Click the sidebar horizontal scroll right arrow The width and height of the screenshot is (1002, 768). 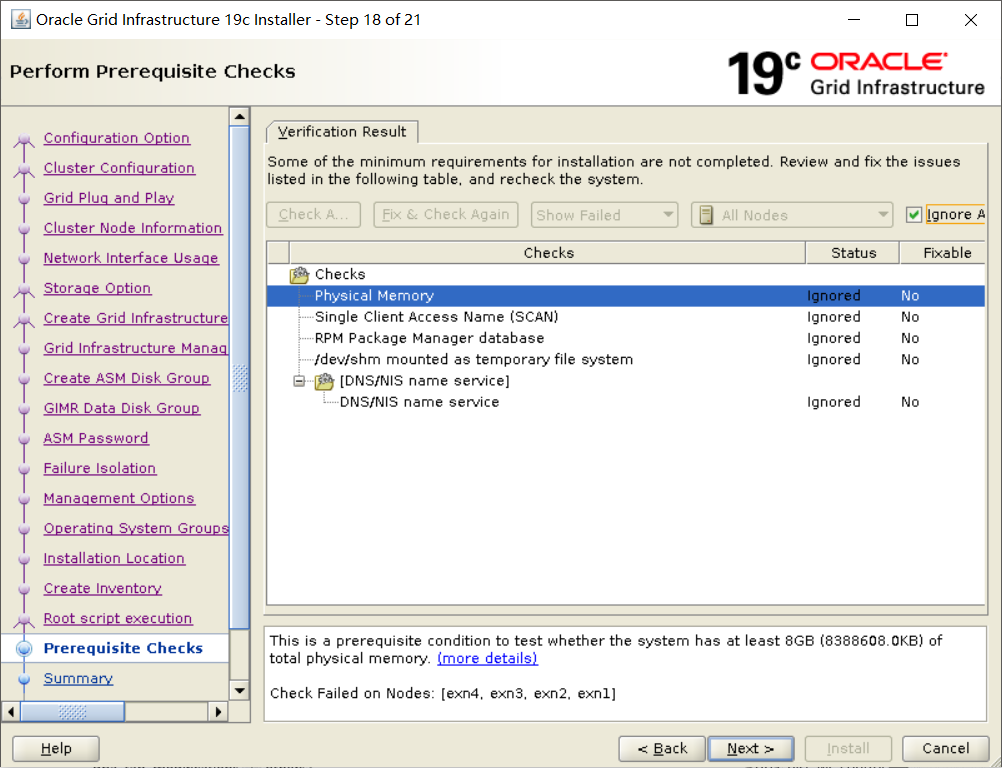(218, 711)
